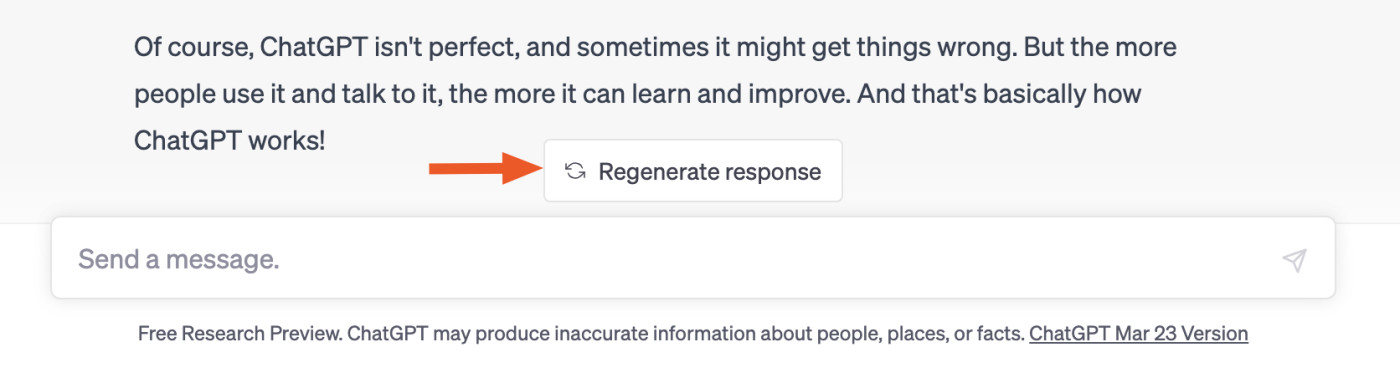
Task: Click the 'Regenerate response' text label
Action: (710, 171)
